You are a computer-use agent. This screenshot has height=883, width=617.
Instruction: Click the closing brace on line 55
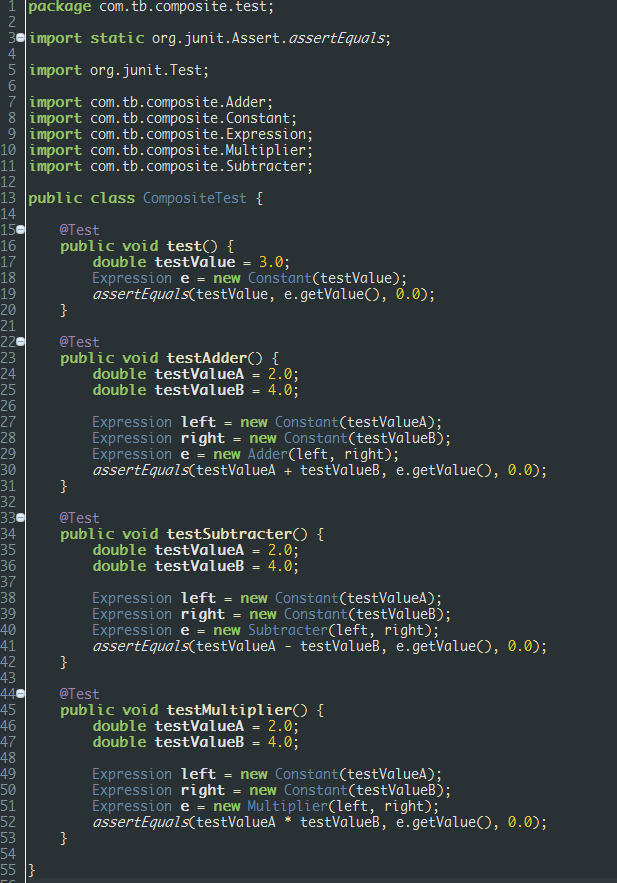[32, 870]
